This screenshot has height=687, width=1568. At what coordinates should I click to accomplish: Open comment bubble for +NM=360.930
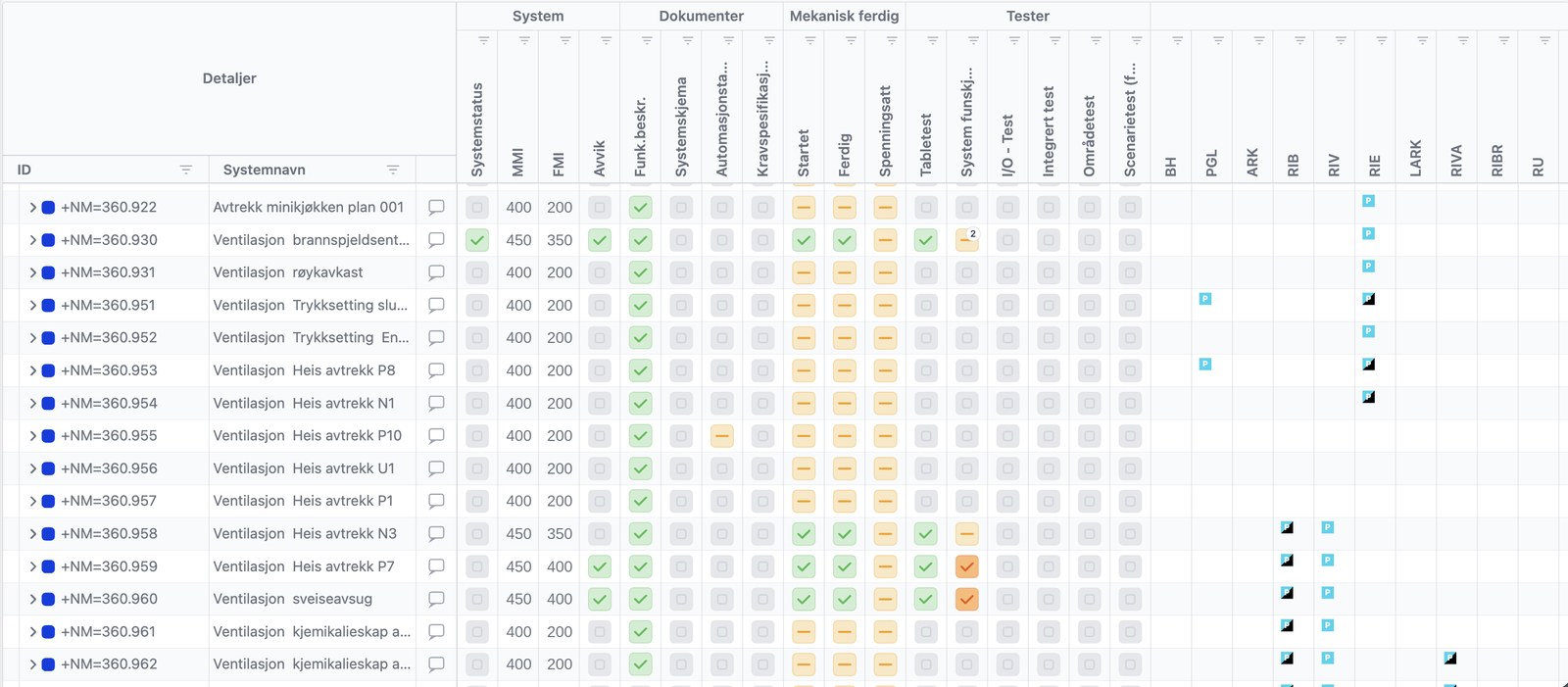coord(436,239)
